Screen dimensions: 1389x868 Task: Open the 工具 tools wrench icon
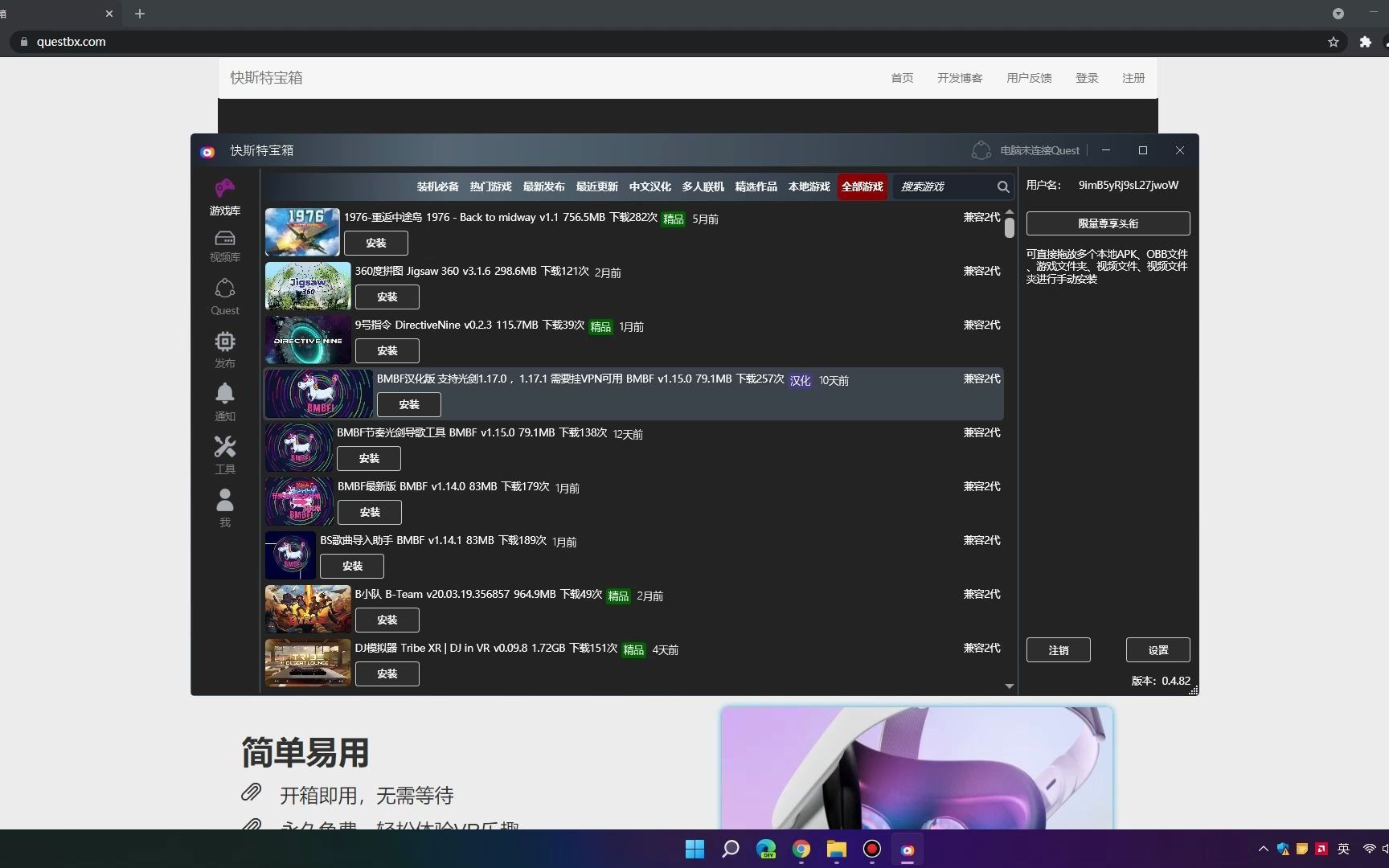pos(225,446)
